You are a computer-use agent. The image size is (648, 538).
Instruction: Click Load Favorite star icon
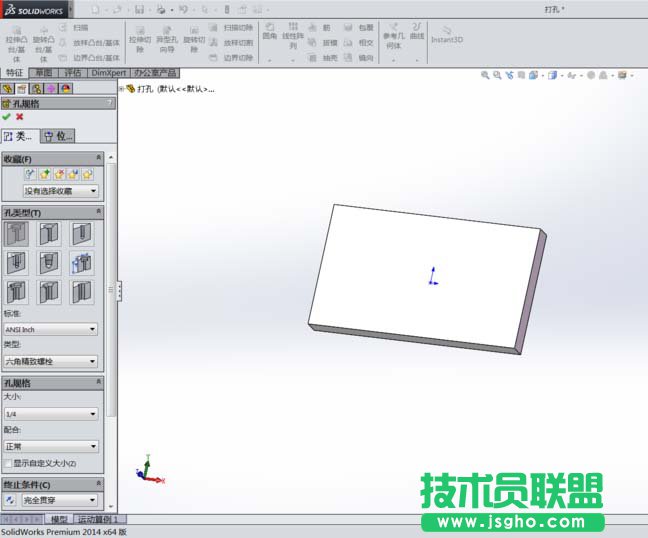(87, 174)
